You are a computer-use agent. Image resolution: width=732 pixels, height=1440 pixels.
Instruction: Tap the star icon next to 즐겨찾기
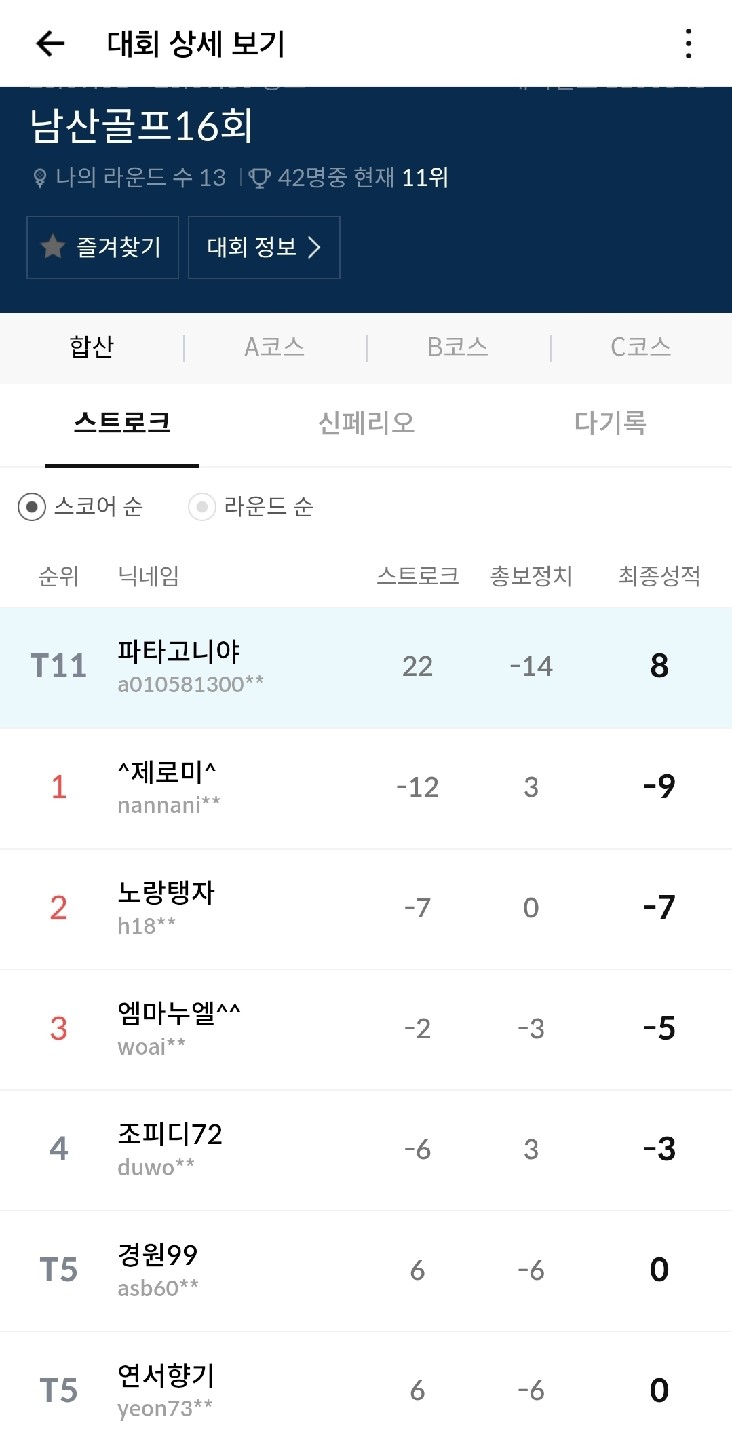52,247
